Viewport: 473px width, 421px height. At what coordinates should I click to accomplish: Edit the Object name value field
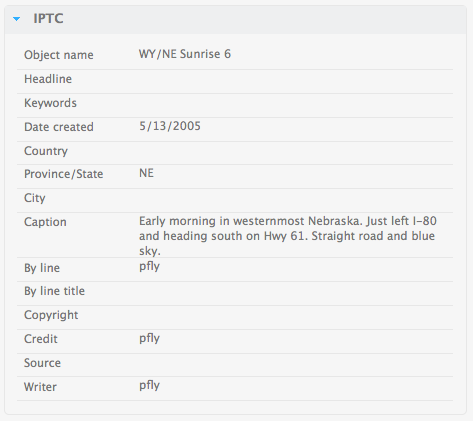(185, 54)
